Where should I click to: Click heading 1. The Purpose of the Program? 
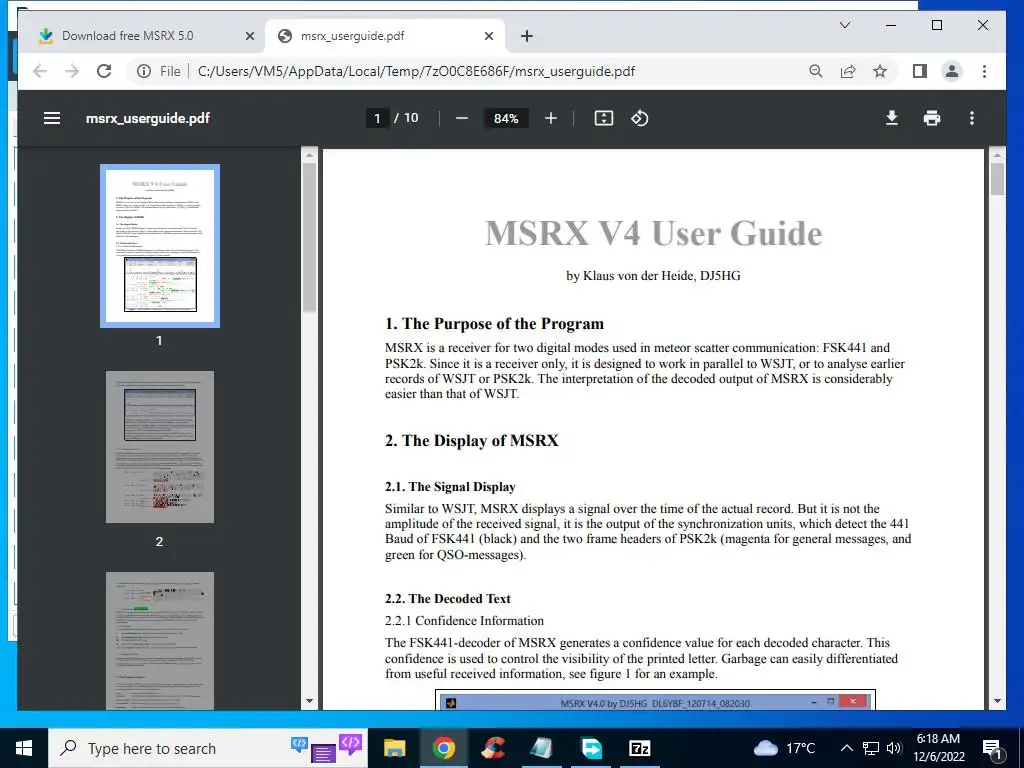pyautogui.click(x=494, y=324)
